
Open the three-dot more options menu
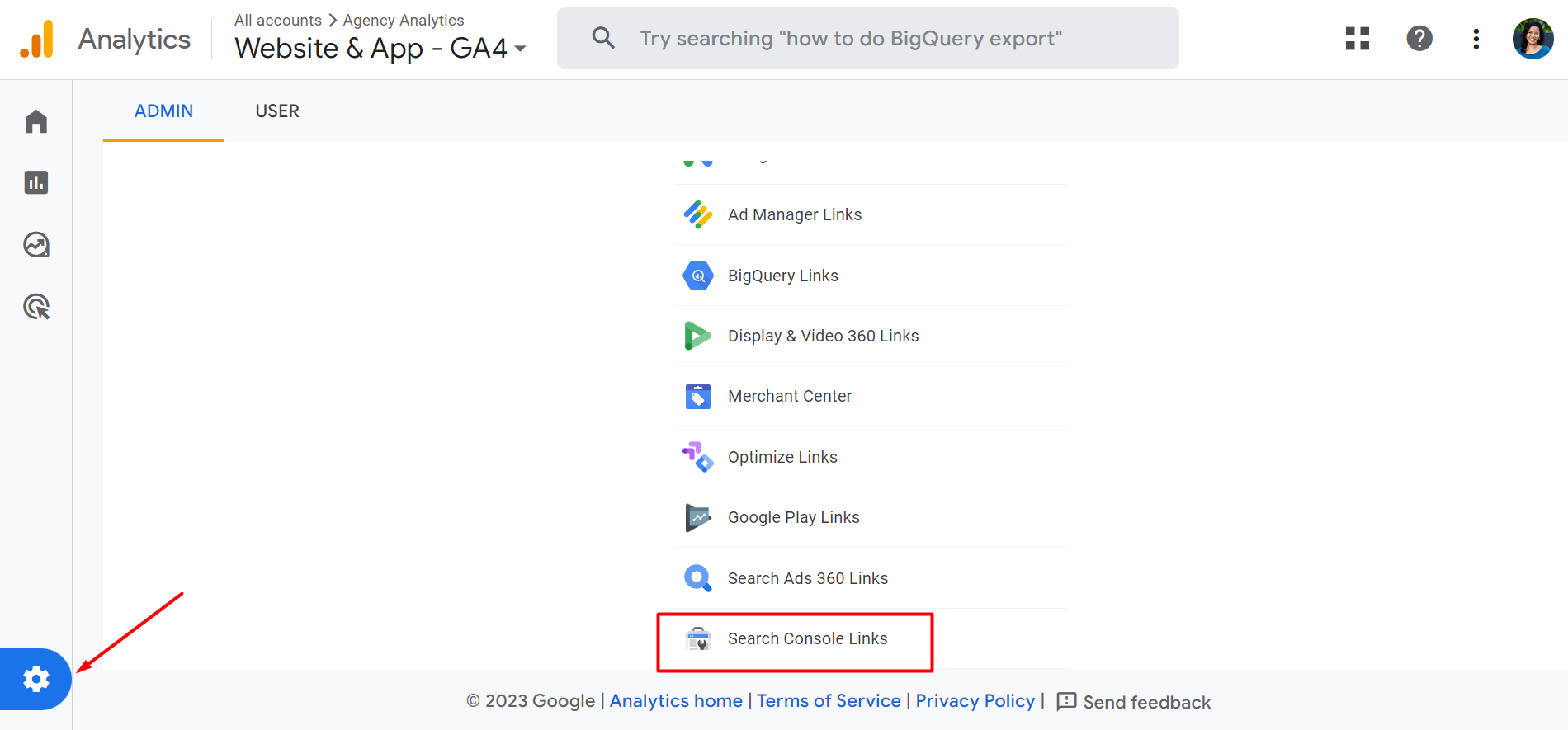pos(1476,39)
